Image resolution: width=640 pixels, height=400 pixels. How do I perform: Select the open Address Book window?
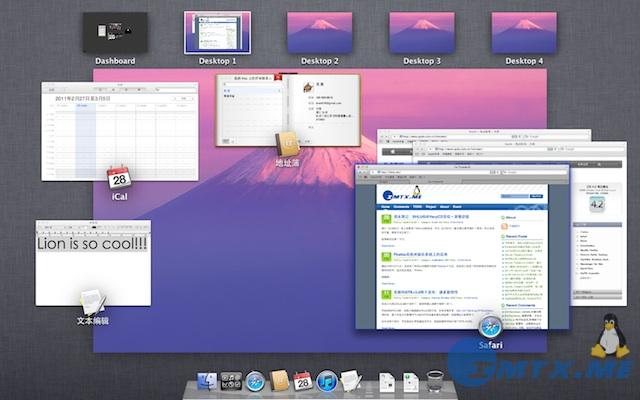288,110
